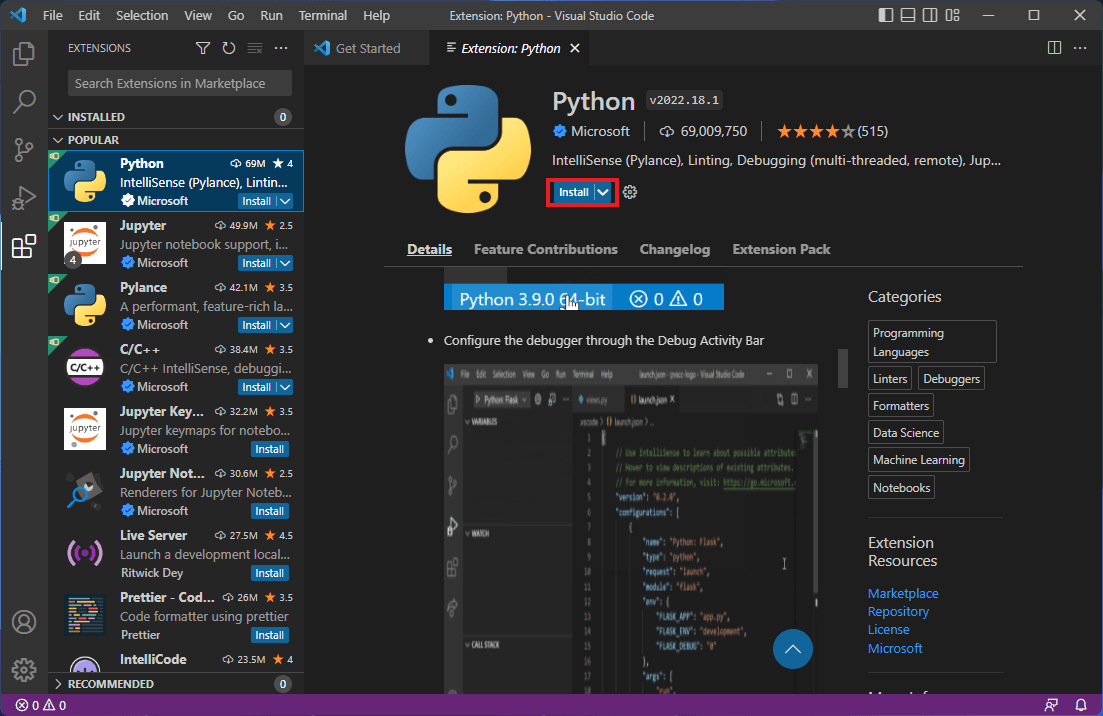1103x716 pixels.
Task: Select the Machine Learning category tag
Action: tap(919, 459)
